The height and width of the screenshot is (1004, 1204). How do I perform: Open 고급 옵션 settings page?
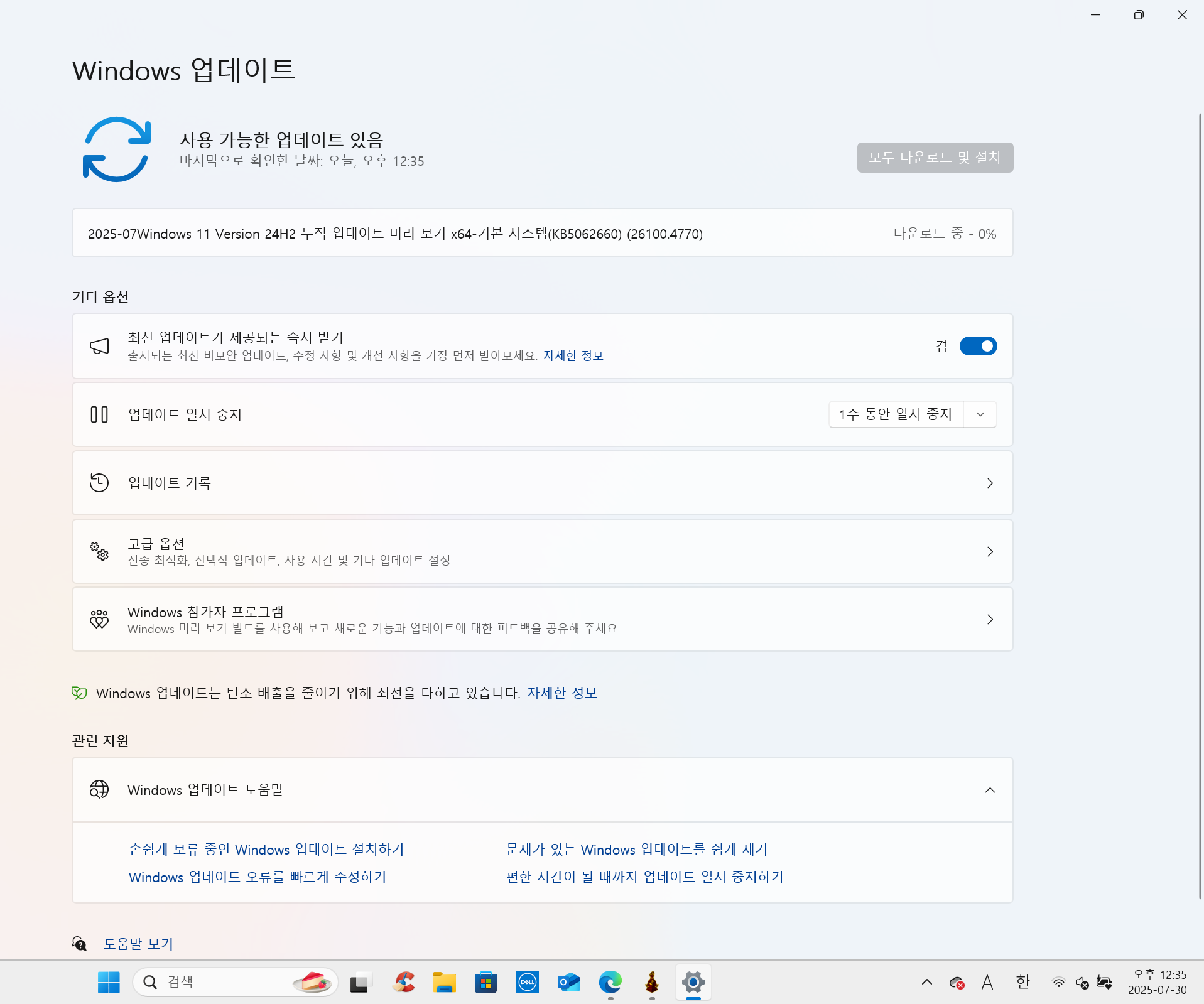[543, 551]
